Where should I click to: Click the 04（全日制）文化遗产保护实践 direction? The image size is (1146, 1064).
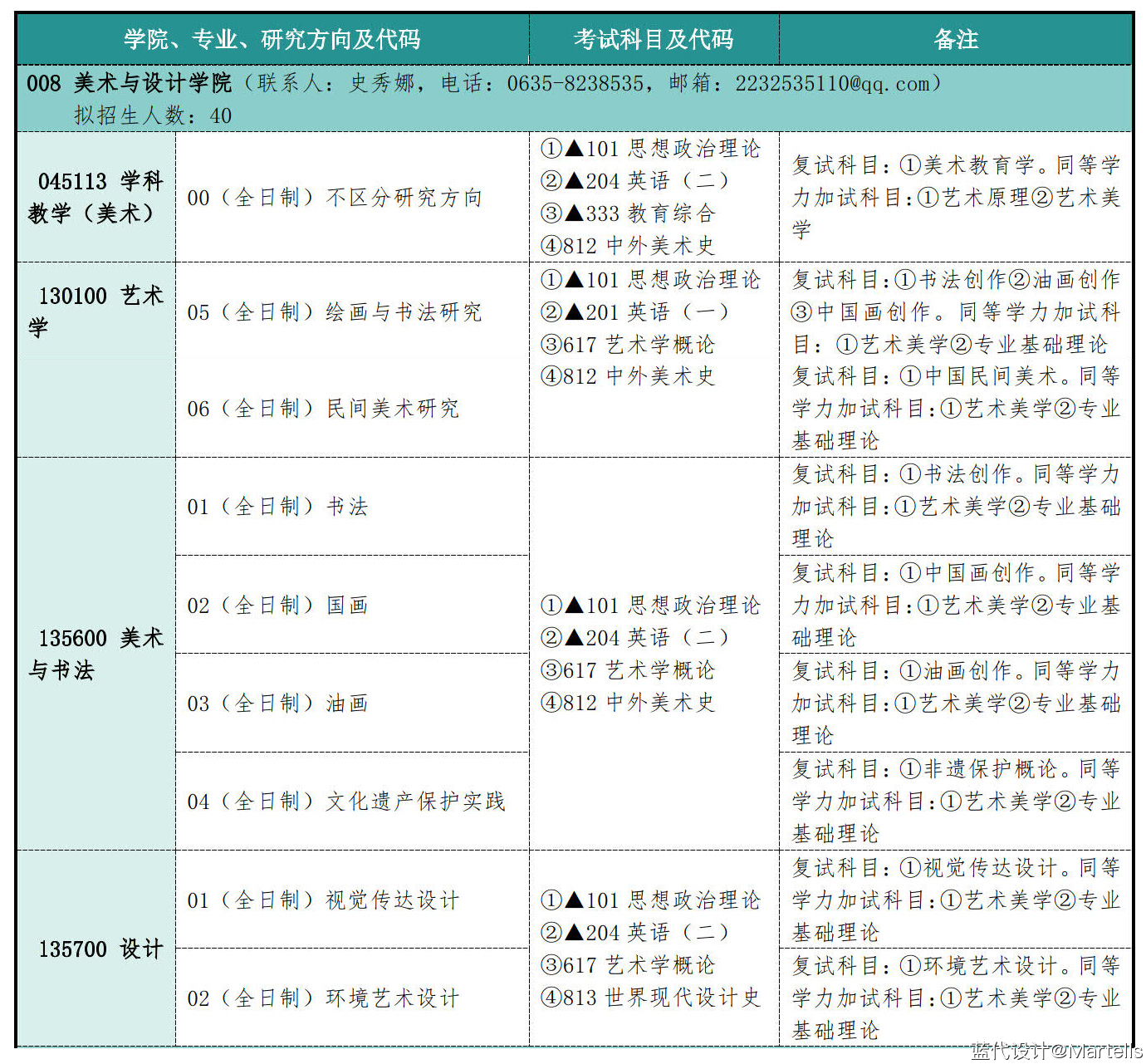346,802
